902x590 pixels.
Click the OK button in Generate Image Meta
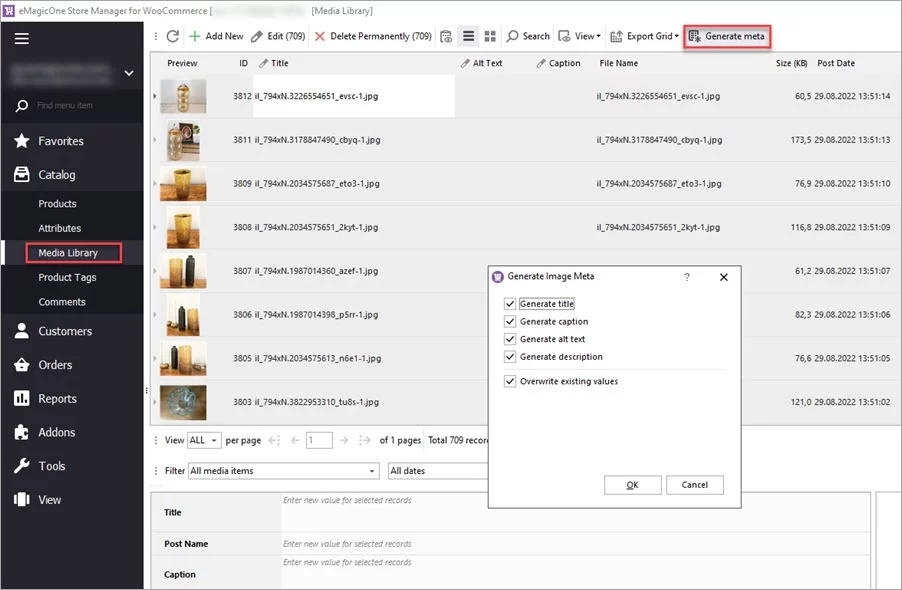point(632,484)
